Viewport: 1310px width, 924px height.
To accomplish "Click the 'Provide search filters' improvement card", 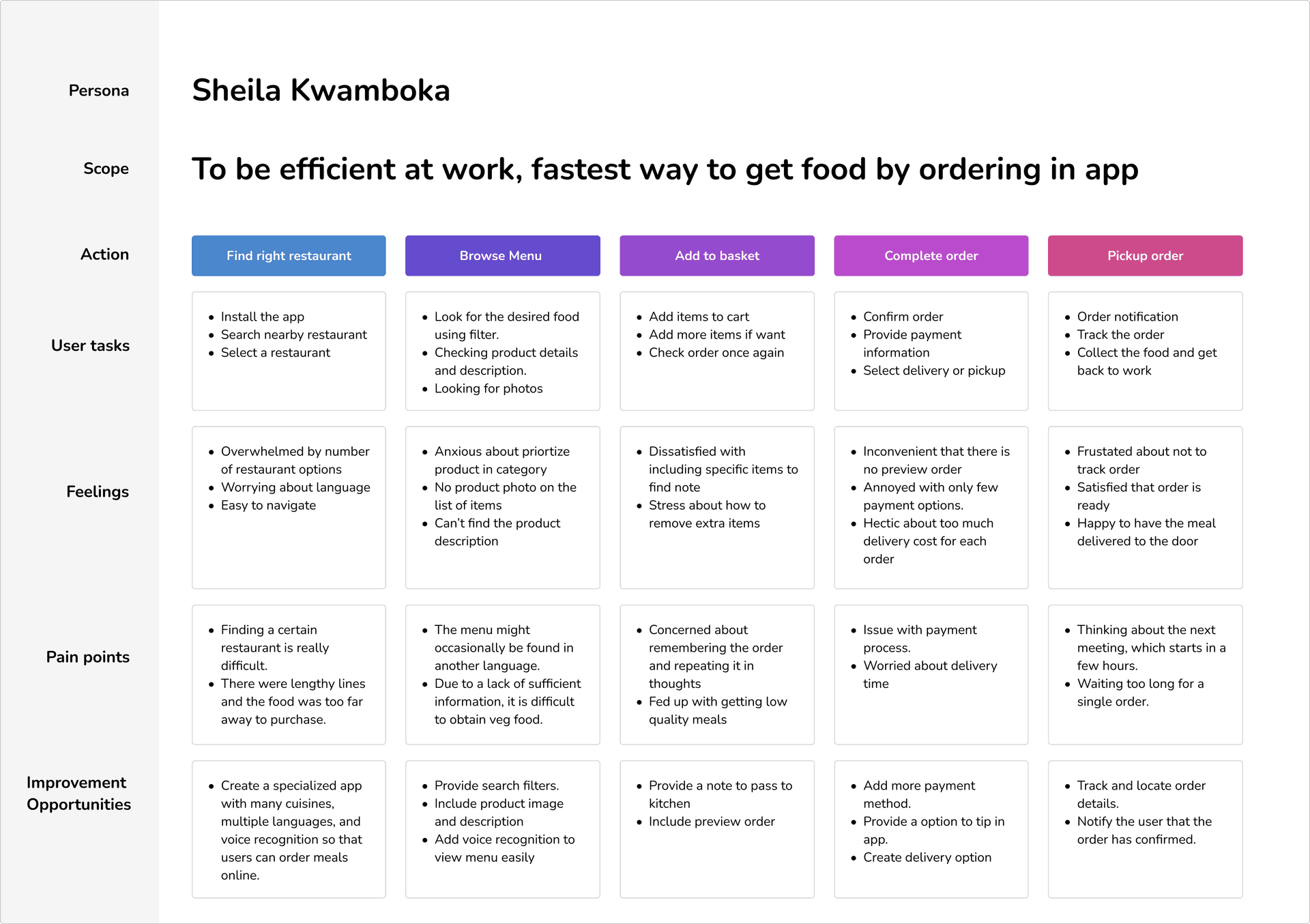I will tap(503, 830).
